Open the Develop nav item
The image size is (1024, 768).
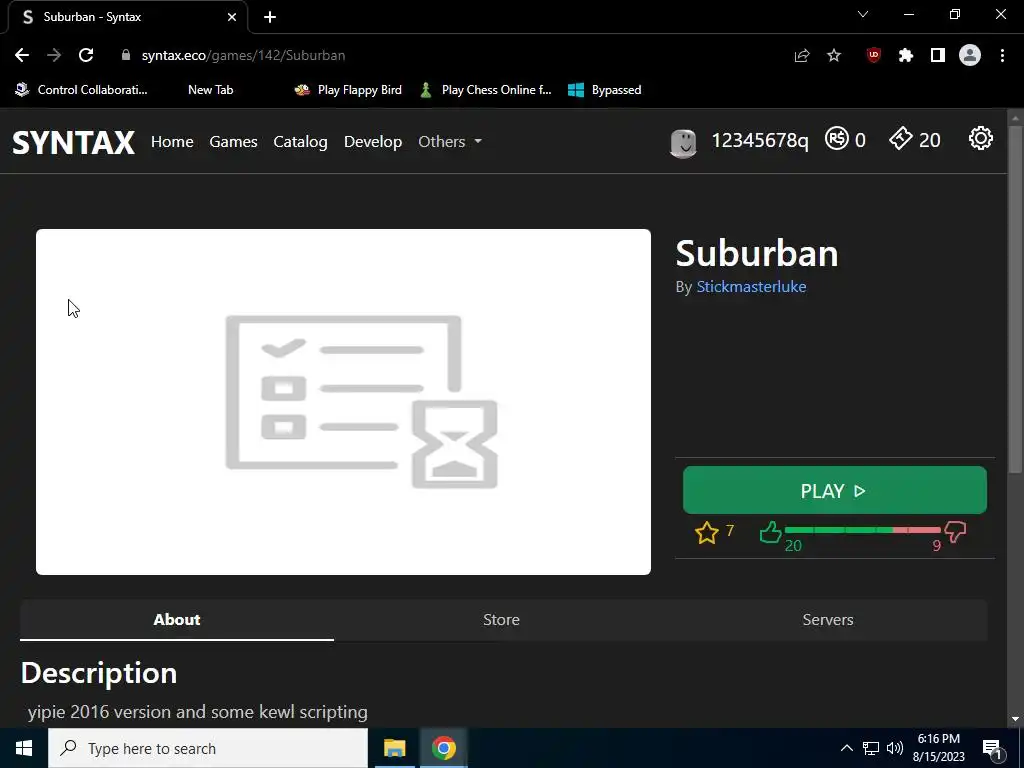pyautogui.click(x=373, y=142)
